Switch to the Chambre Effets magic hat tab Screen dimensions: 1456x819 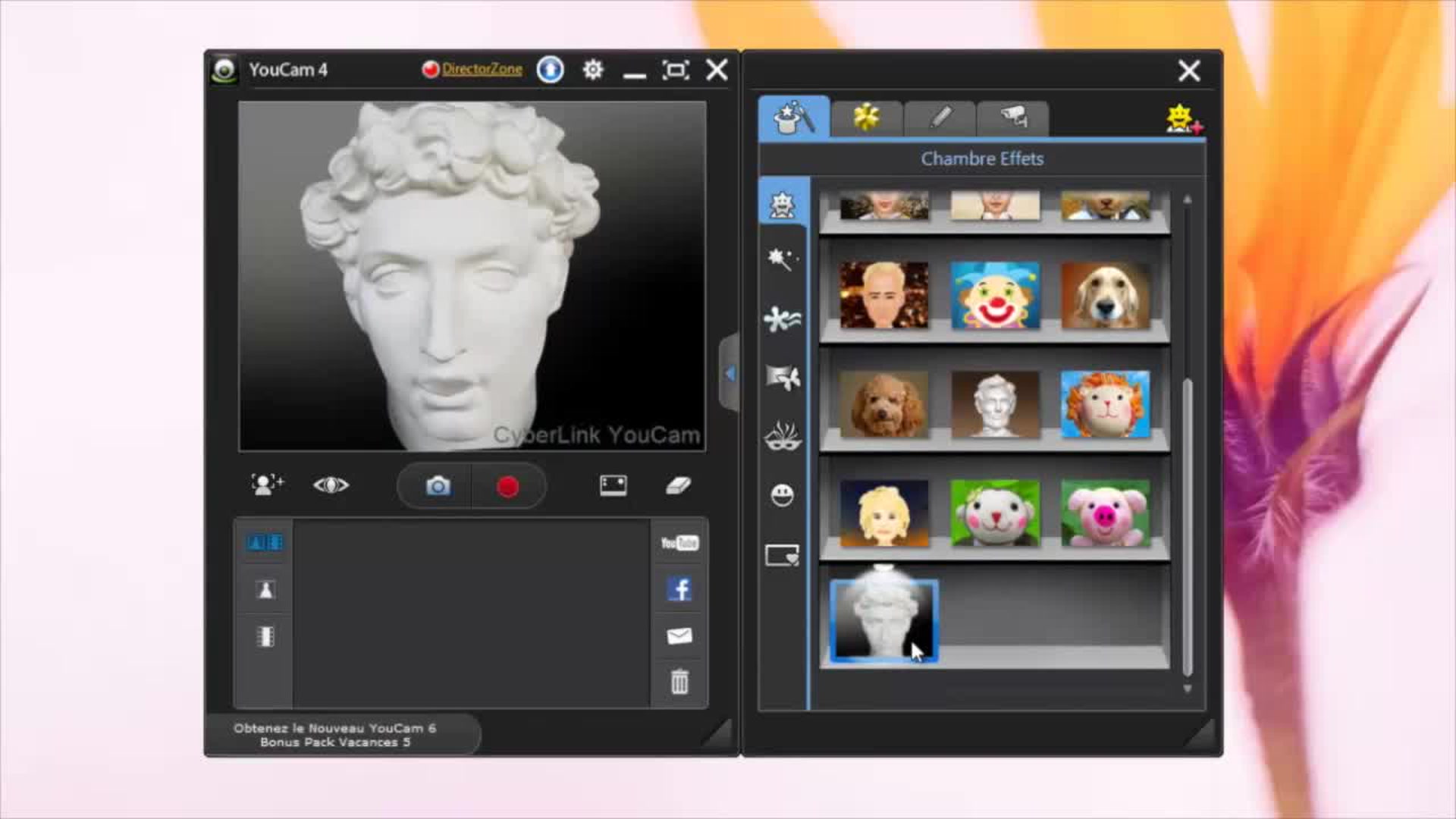792,117
